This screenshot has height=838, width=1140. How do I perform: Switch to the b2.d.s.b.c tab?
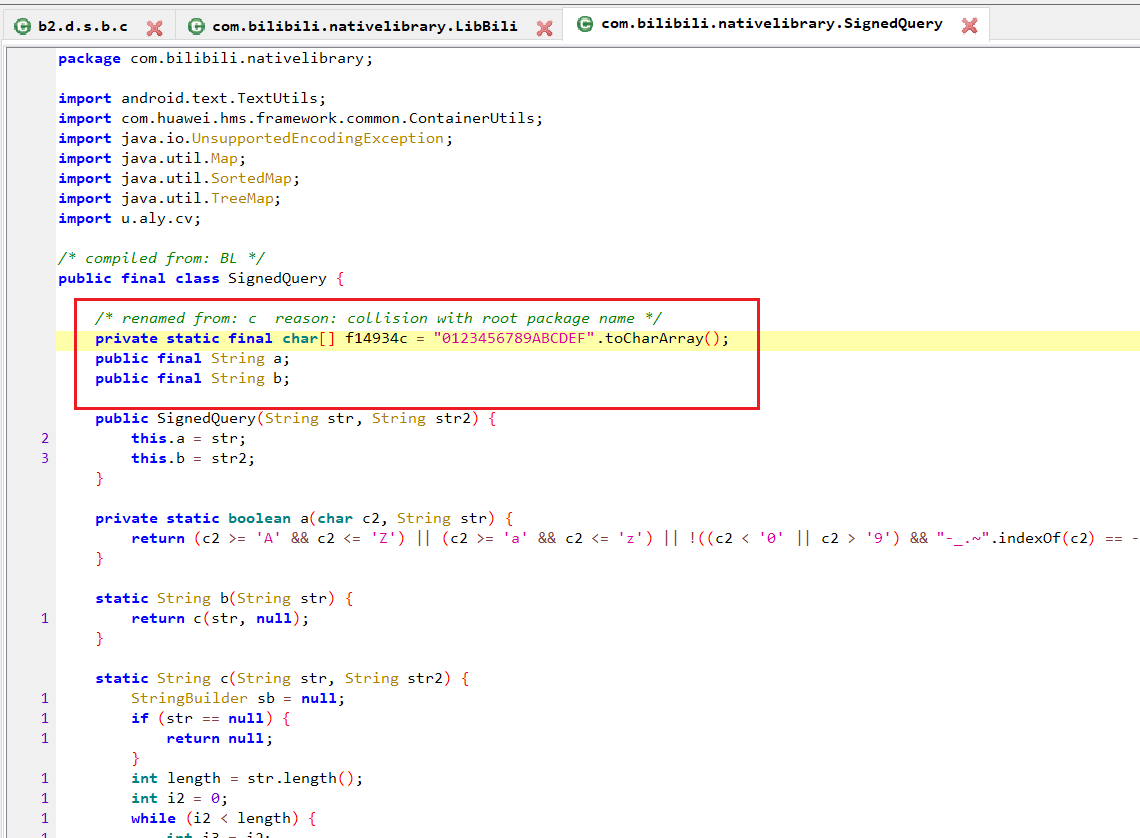click(x=82, y=27)
